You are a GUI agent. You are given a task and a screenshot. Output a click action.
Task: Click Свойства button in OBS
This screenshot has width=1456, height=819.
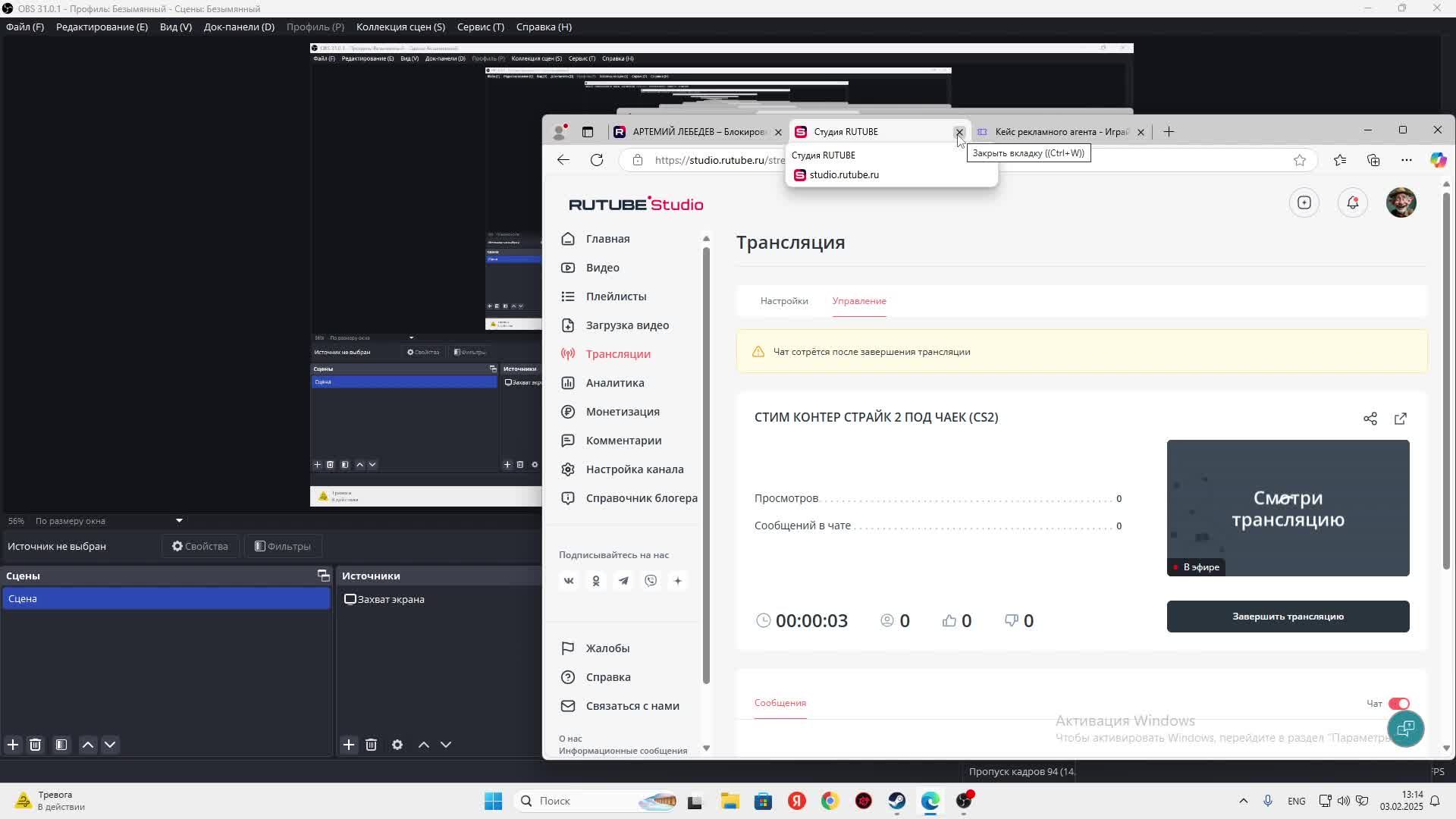click(200, 546)
